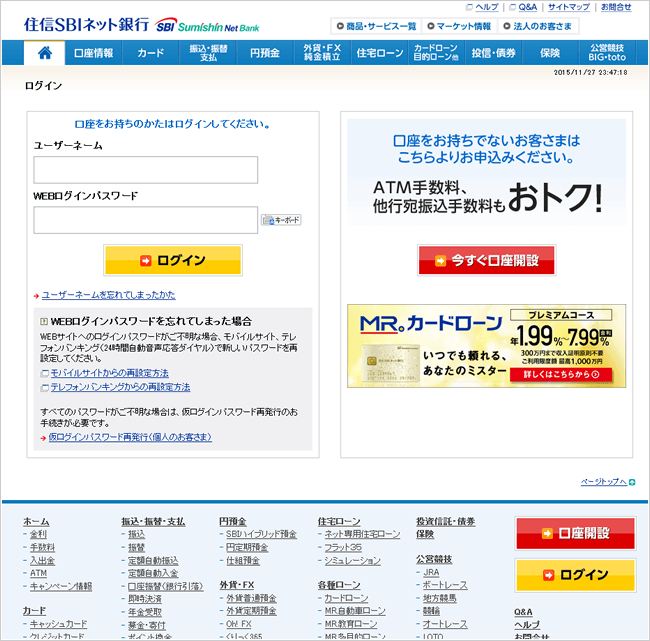This screenshot has width=650, height=641.
Task: Select the 振込・振替 支払 tab
Action: [x=208, y=53]
